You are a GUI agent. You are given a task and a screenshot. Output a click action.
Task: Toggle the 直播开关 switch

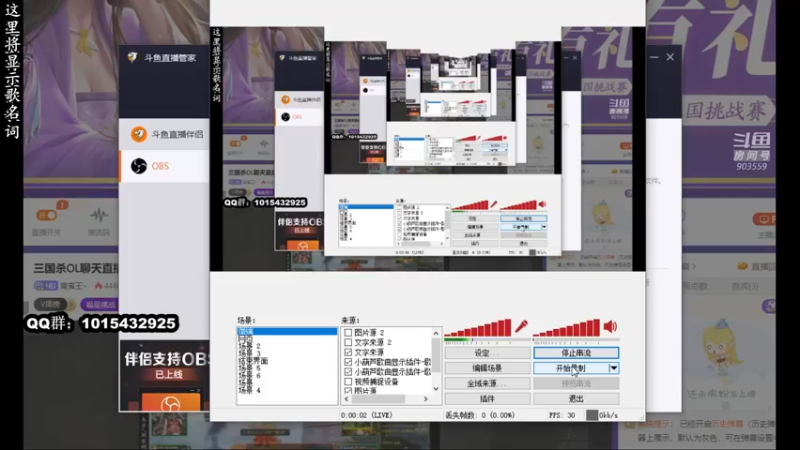46,215
